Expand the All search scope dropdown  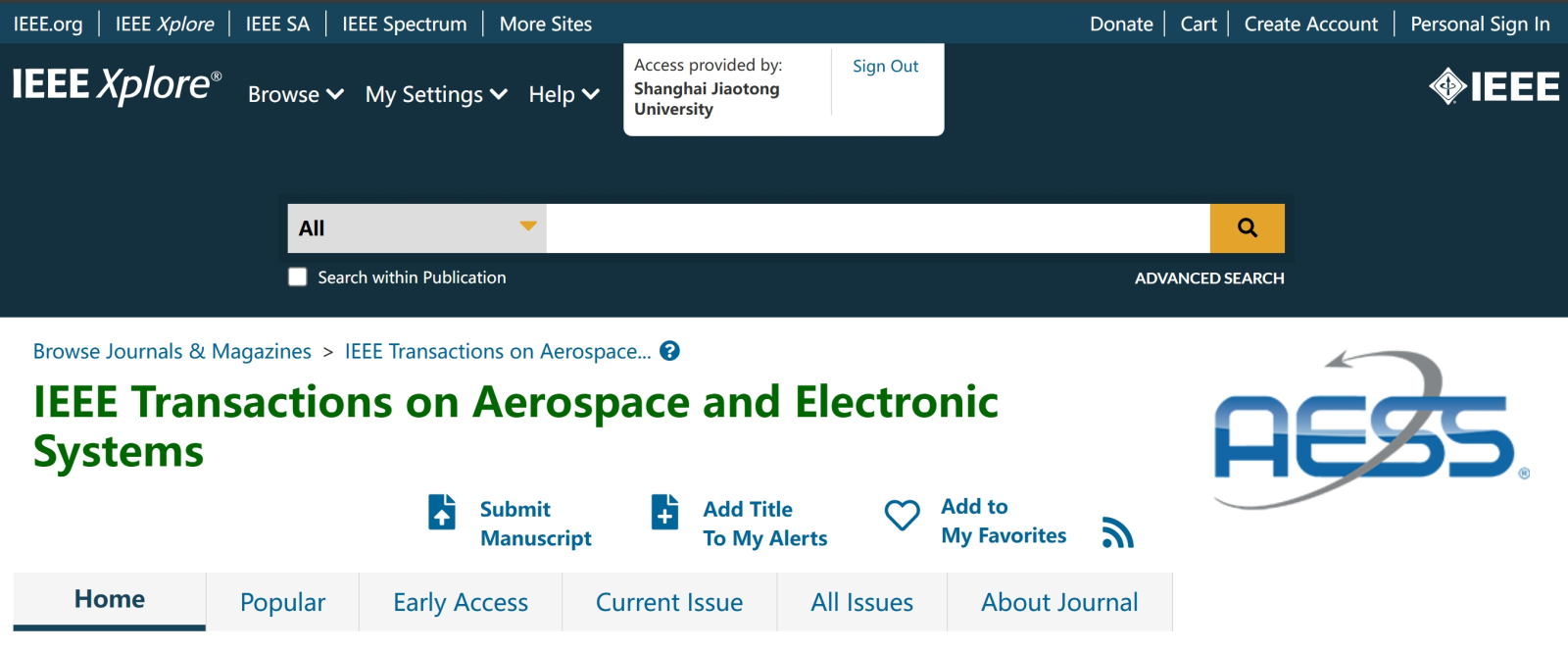click(x=416, y=228)
